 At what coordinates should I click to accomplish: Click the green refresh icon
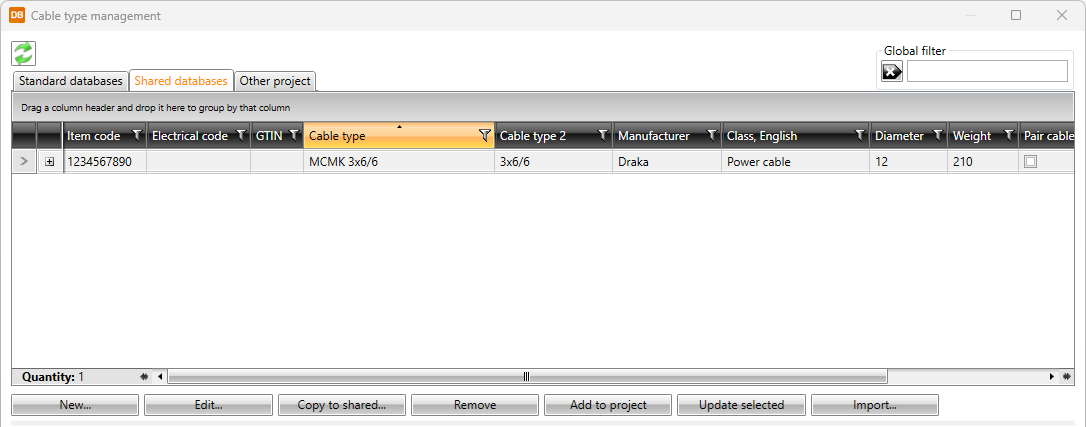click(23, 53)
